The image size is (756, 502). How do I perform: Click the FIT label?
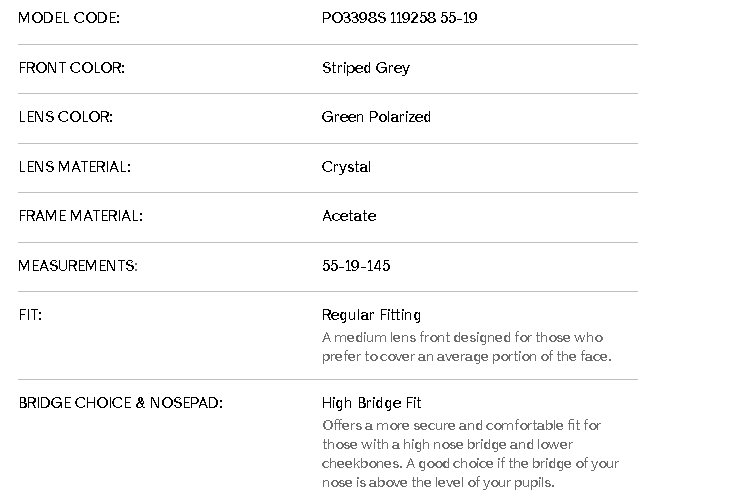(30, 315)
